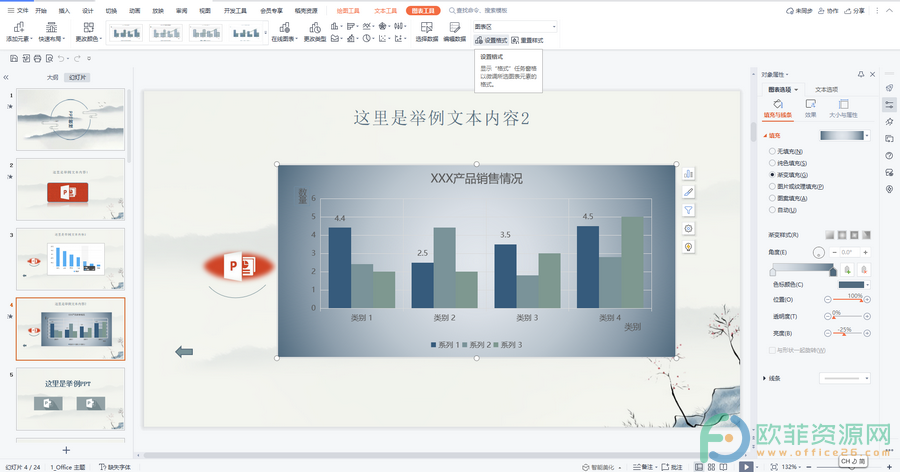Click the add gradient stop icon
The image size is (900, 472).
pyautogui.click(x=847, y=269)
